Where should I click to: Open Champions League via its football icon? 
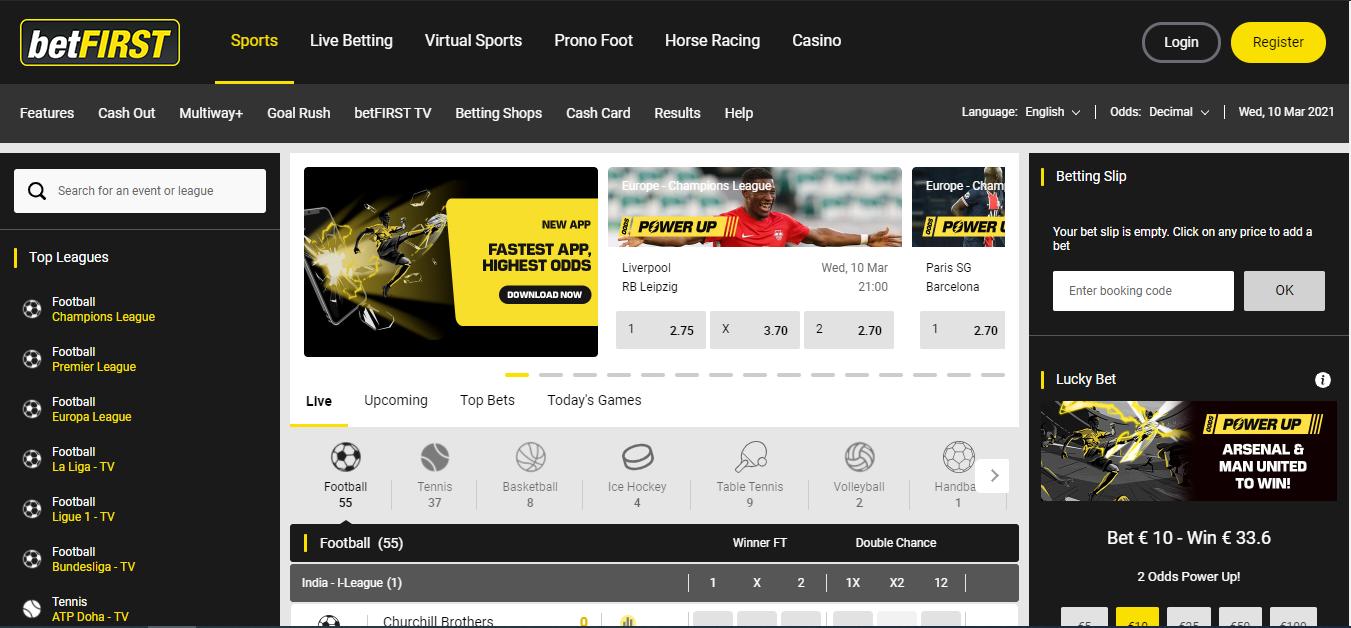click(32, 309)
